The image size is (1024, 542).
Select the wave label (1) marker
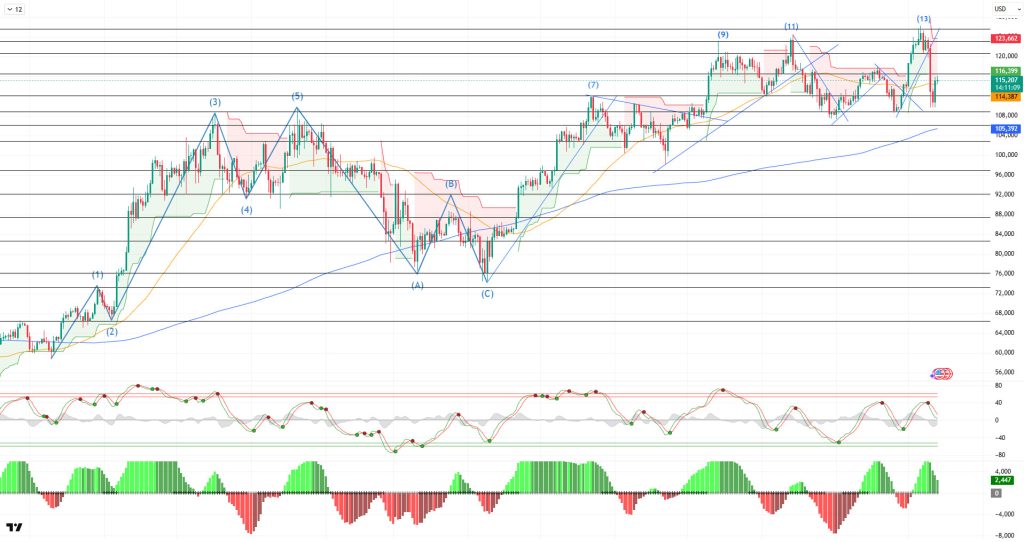coord(97,274)
